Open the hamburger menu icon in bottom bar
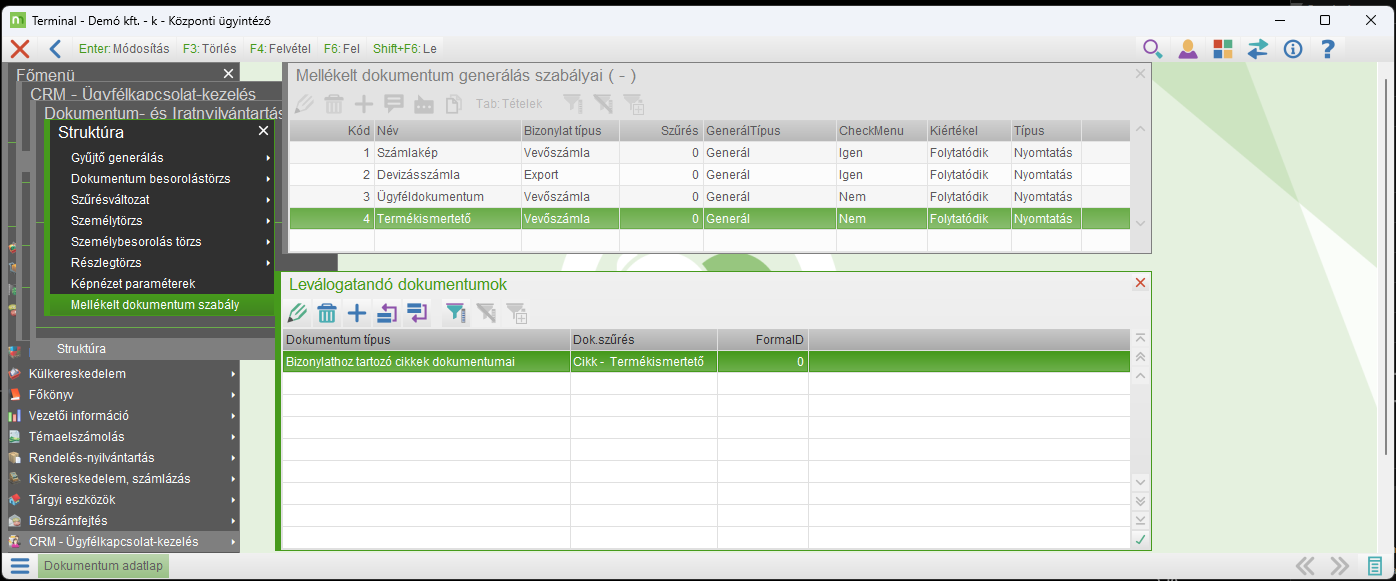The image size is (1396, 581). click(20, 566)
